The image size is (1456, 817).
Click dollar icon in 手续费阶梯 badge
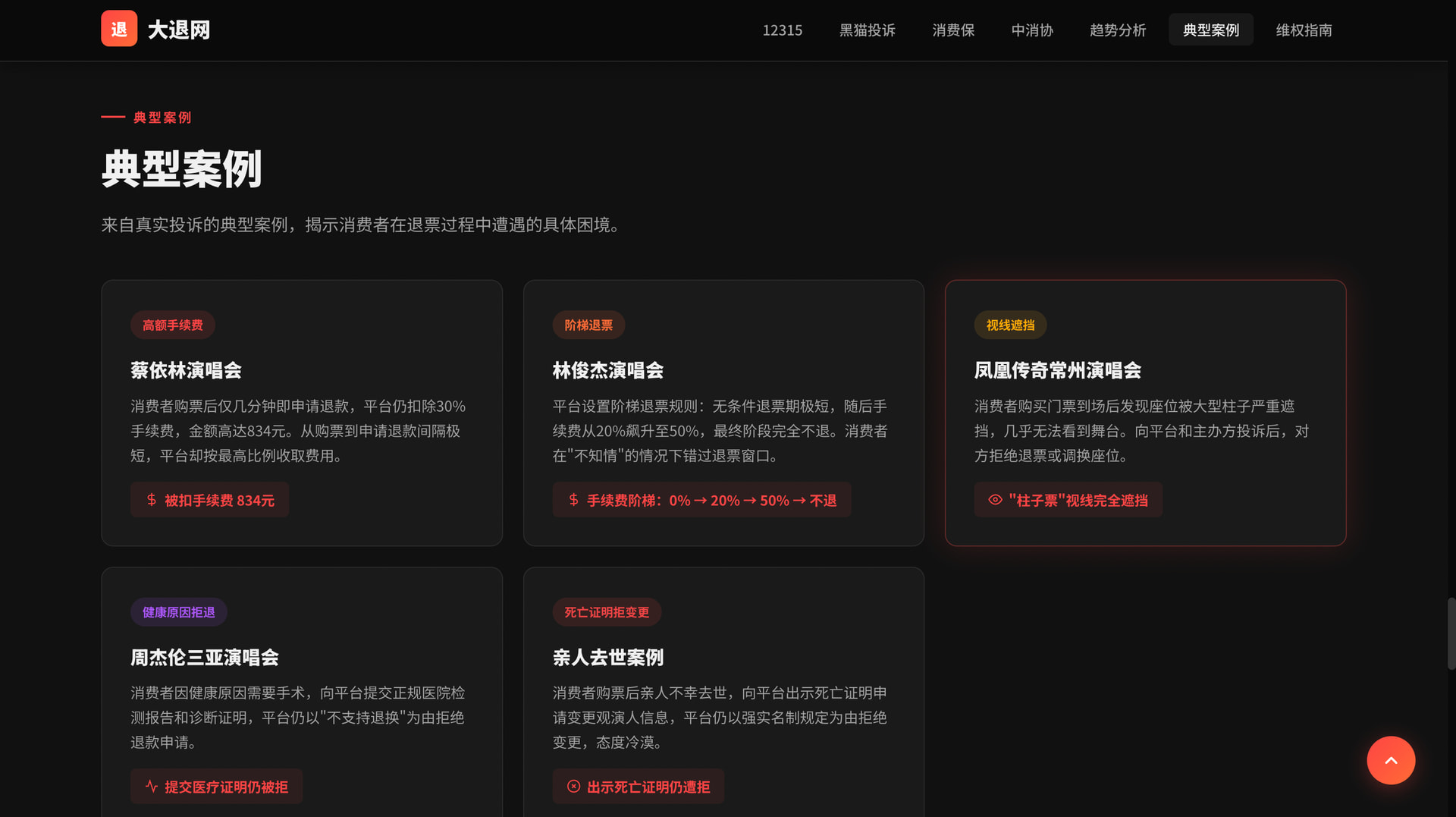pyautogui.click(x=573, y=500)
